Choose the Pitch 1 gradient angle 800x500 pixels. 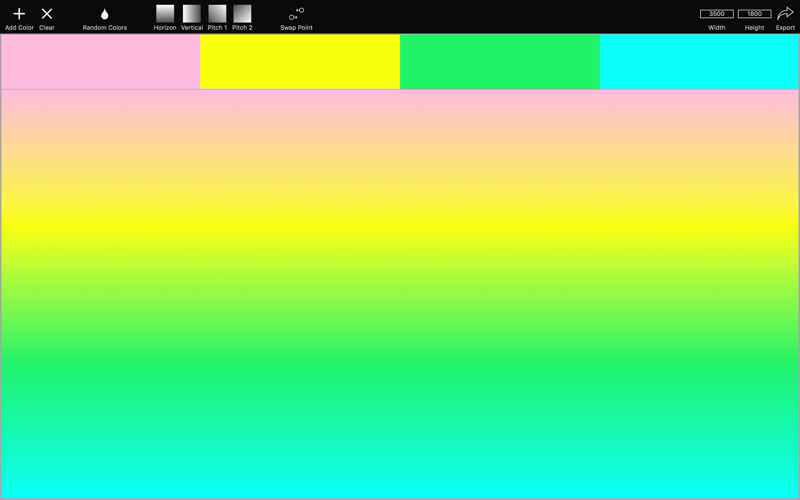217,14
